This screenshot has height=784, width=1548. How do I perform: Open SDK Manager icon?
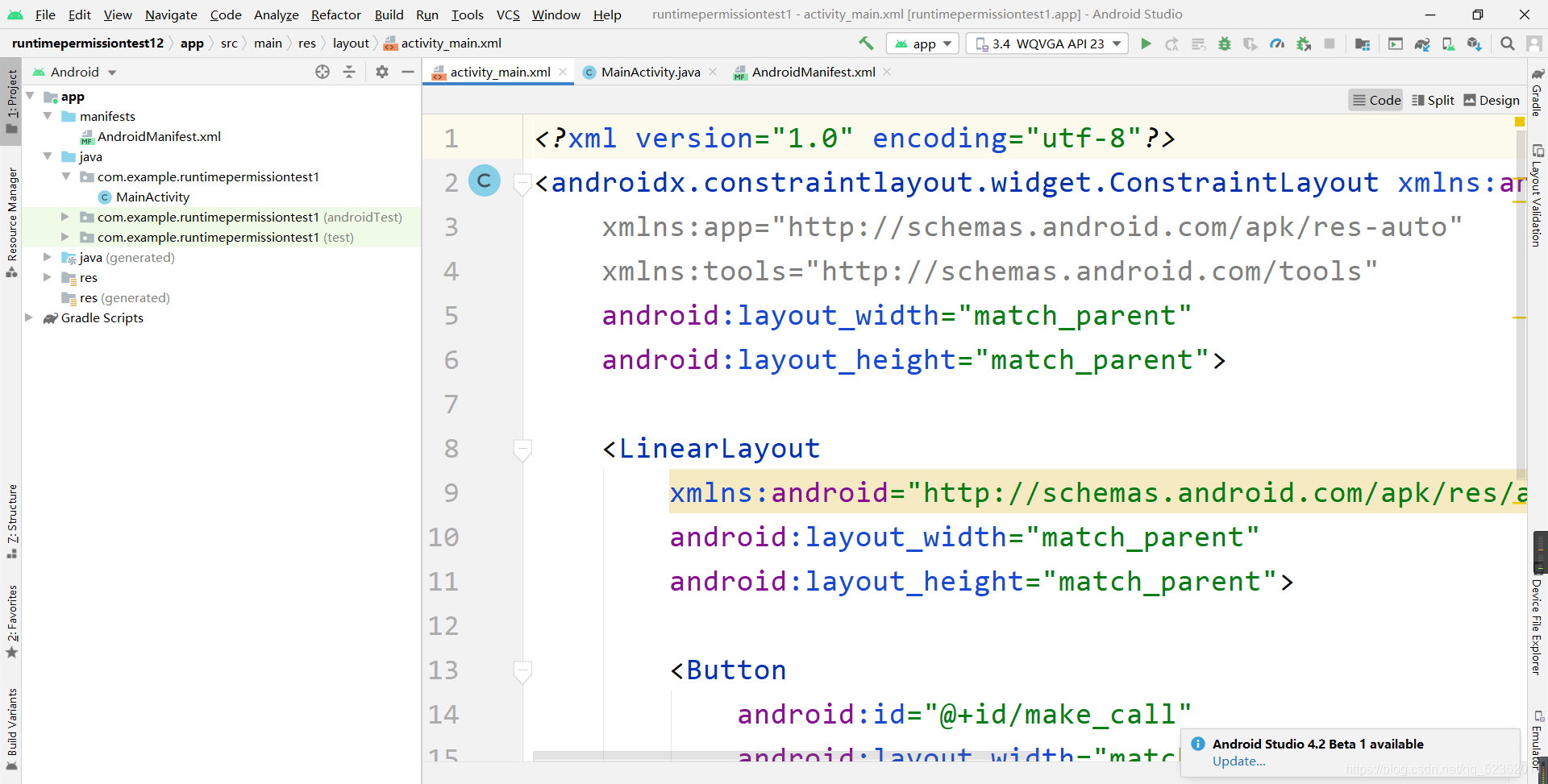click(x=1475, y=44)
